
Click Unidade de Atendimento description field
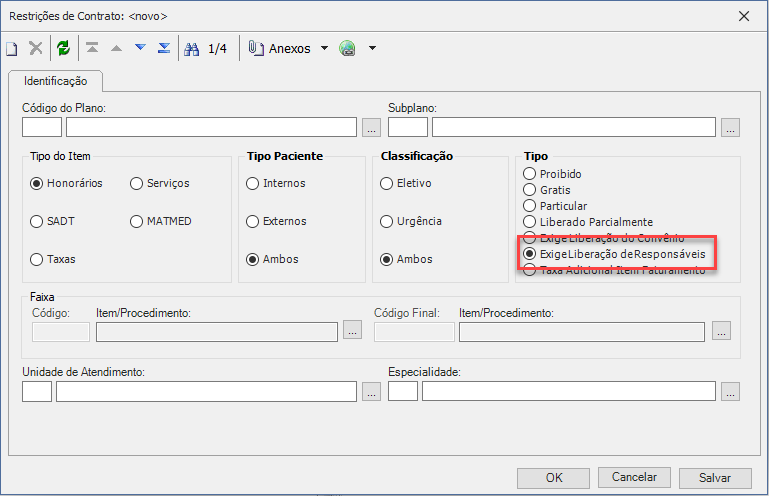pyautogui.click(x=206, y=392)
